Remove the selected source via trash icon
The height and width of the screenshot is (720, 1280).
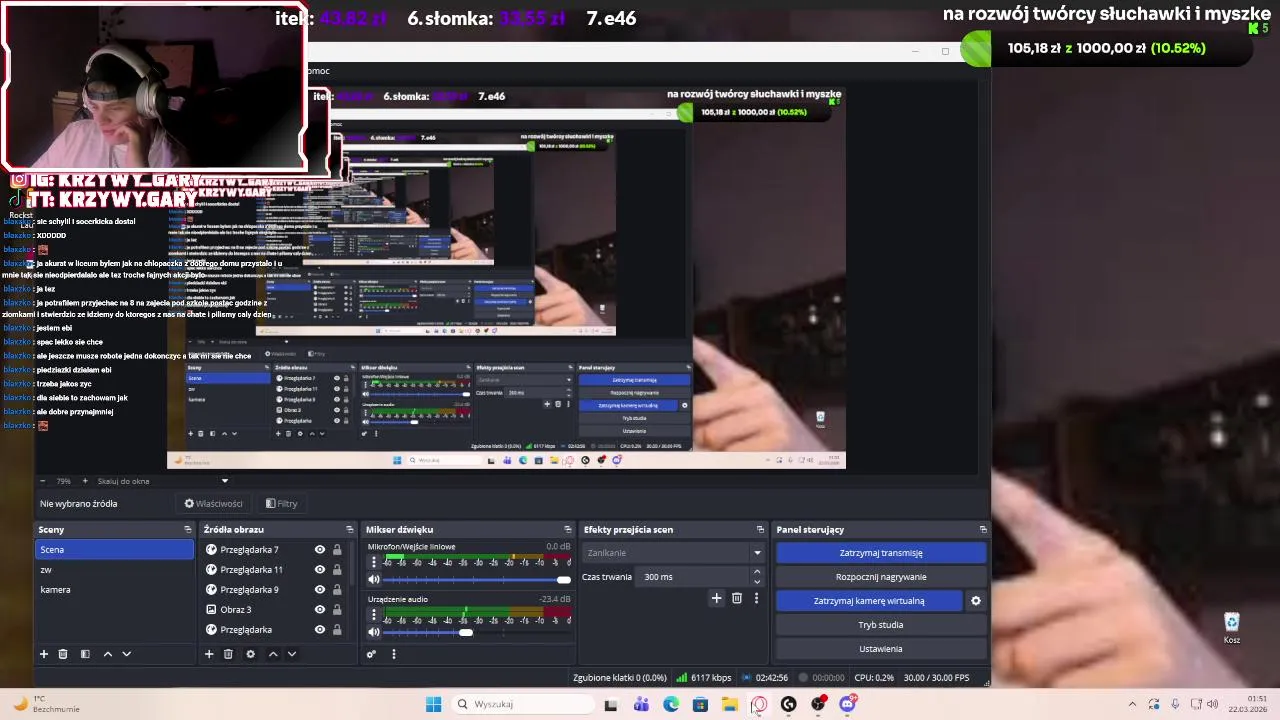[x=228, y=654]
